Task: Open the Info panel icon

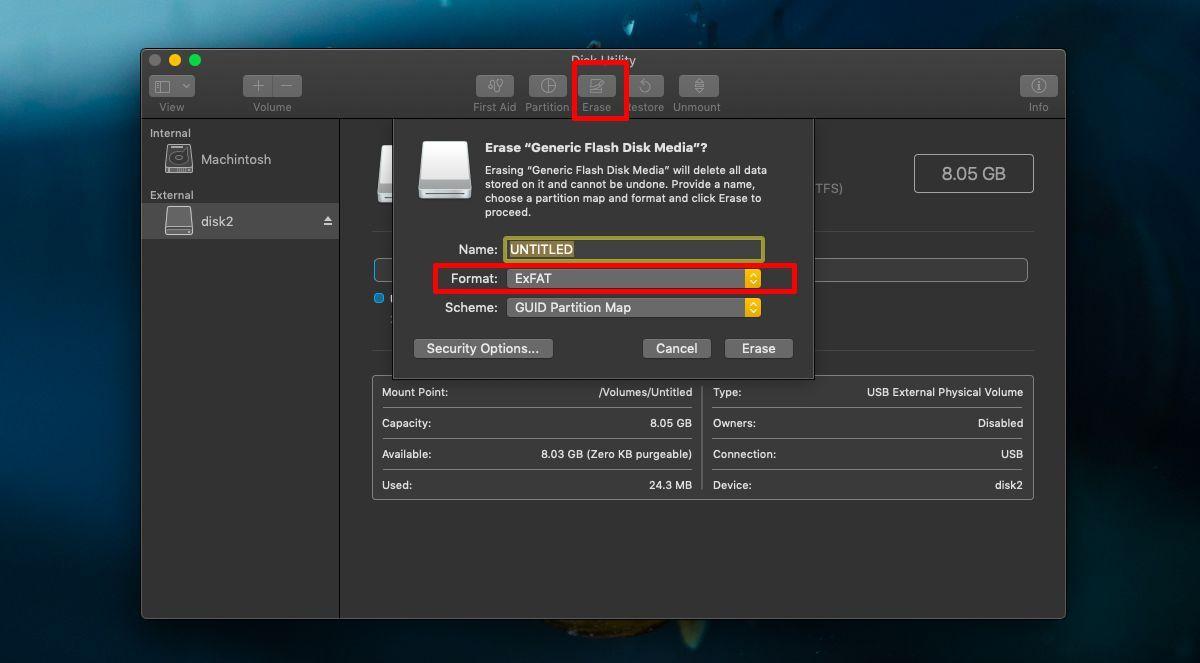Action: pos(1039,86)
